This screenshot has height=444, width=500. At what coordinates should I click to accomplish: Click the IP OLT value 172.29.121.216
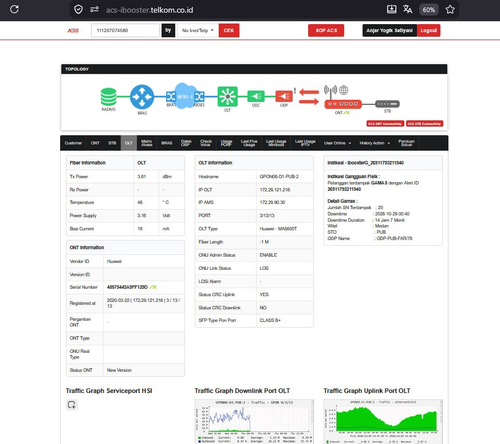tap(275, 190)
